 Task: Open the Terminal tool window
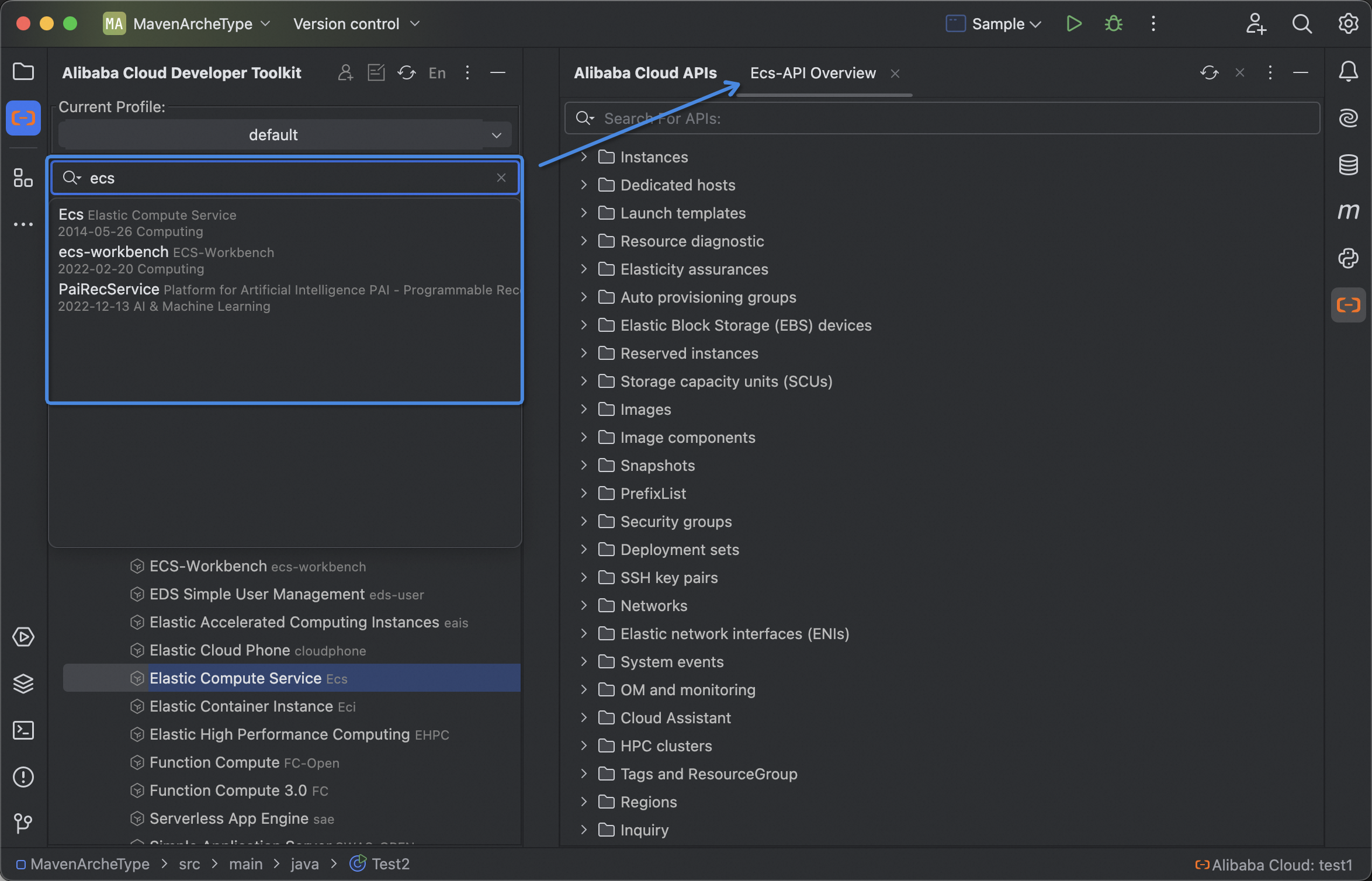point(23,730)
